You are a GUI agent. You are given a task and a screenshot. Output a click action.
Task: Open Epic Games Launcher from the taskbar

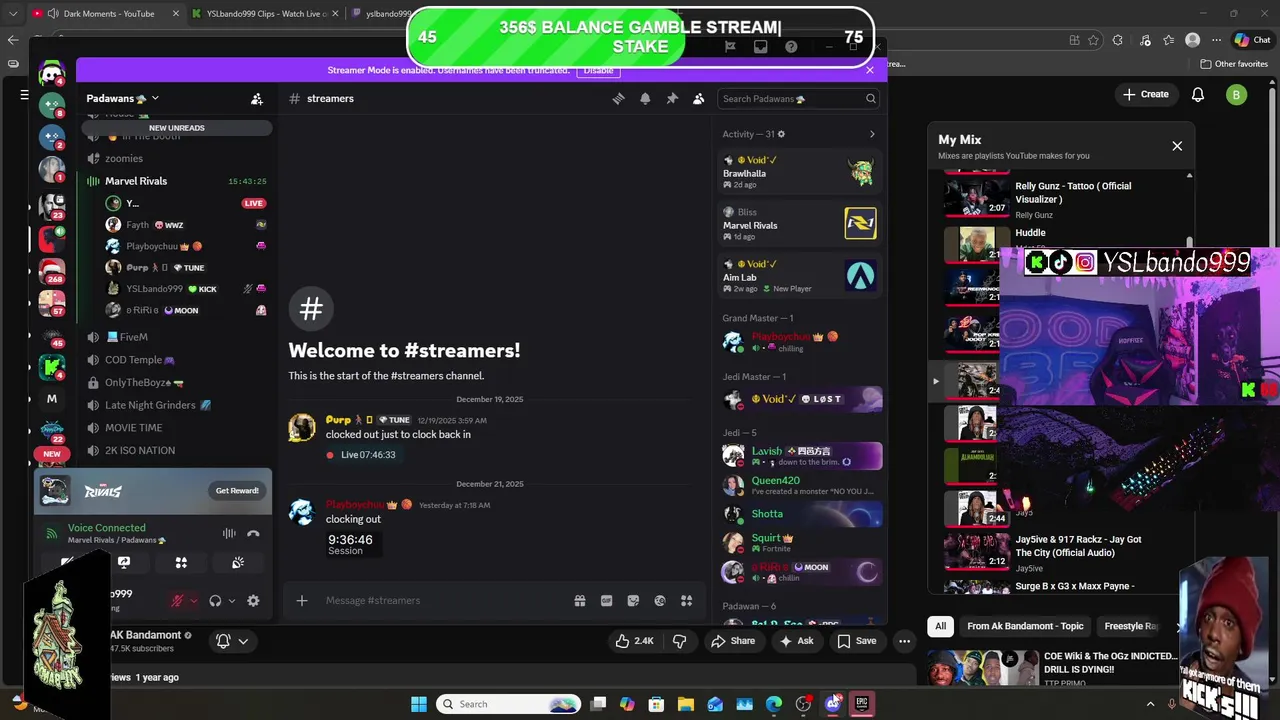(x=862, y=704)
